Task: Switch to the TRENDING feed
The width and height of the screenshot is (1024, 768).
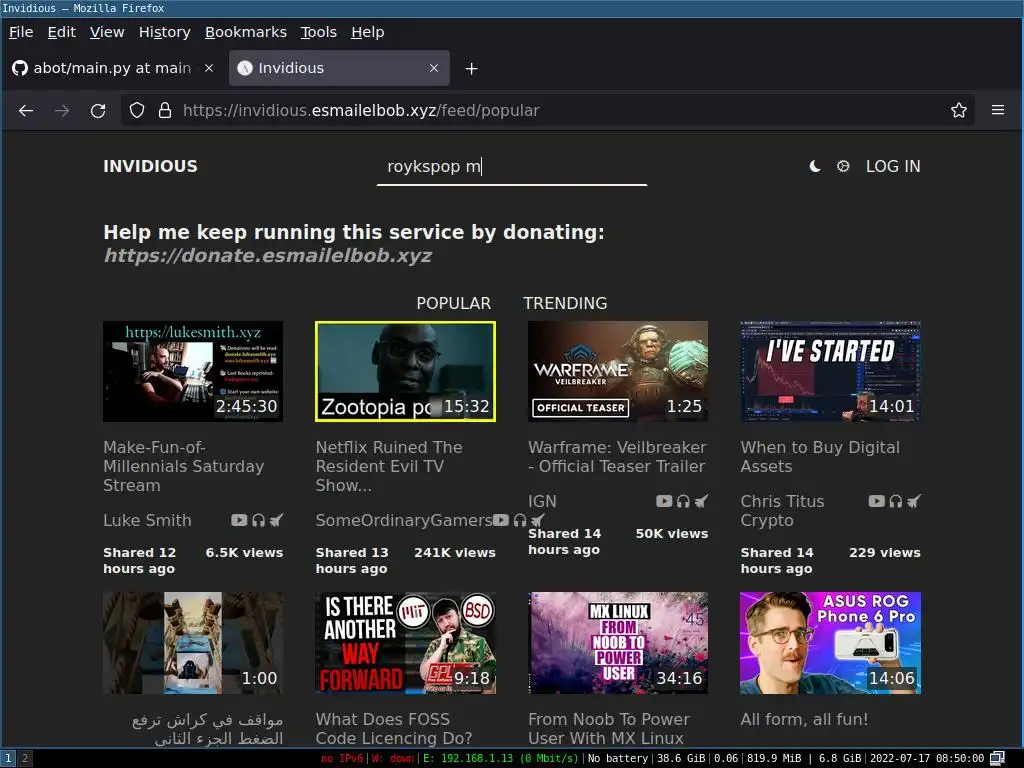Action: click(x=565, y=303)
